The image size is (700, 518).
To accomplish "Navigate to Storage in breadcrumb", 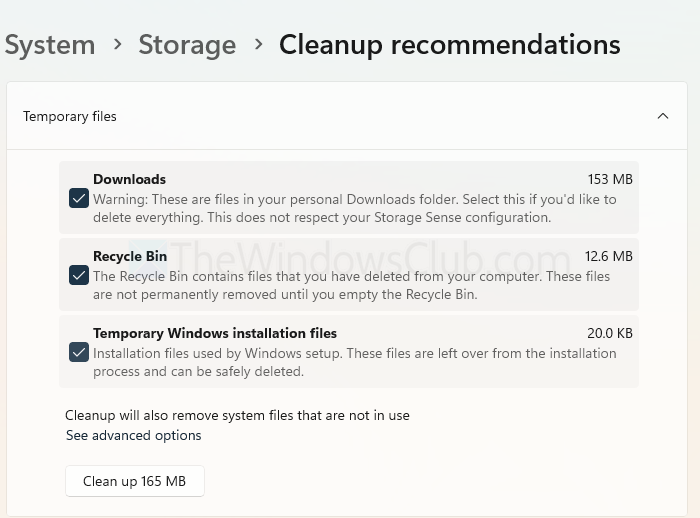I will pos(187,45).
